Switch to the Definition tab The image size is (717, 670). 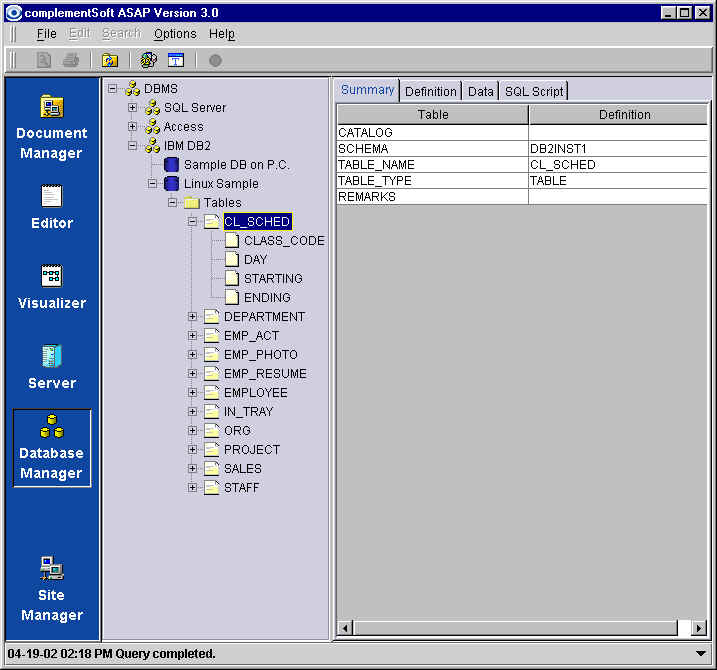[431, 91]
